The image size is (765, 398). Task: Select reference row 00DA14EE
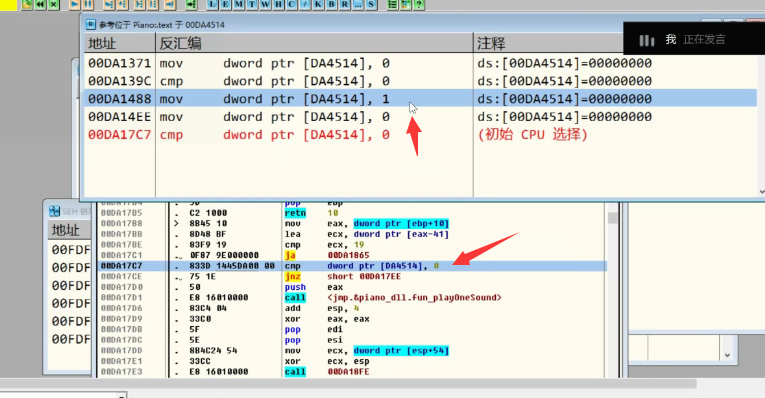click(420, 117)
